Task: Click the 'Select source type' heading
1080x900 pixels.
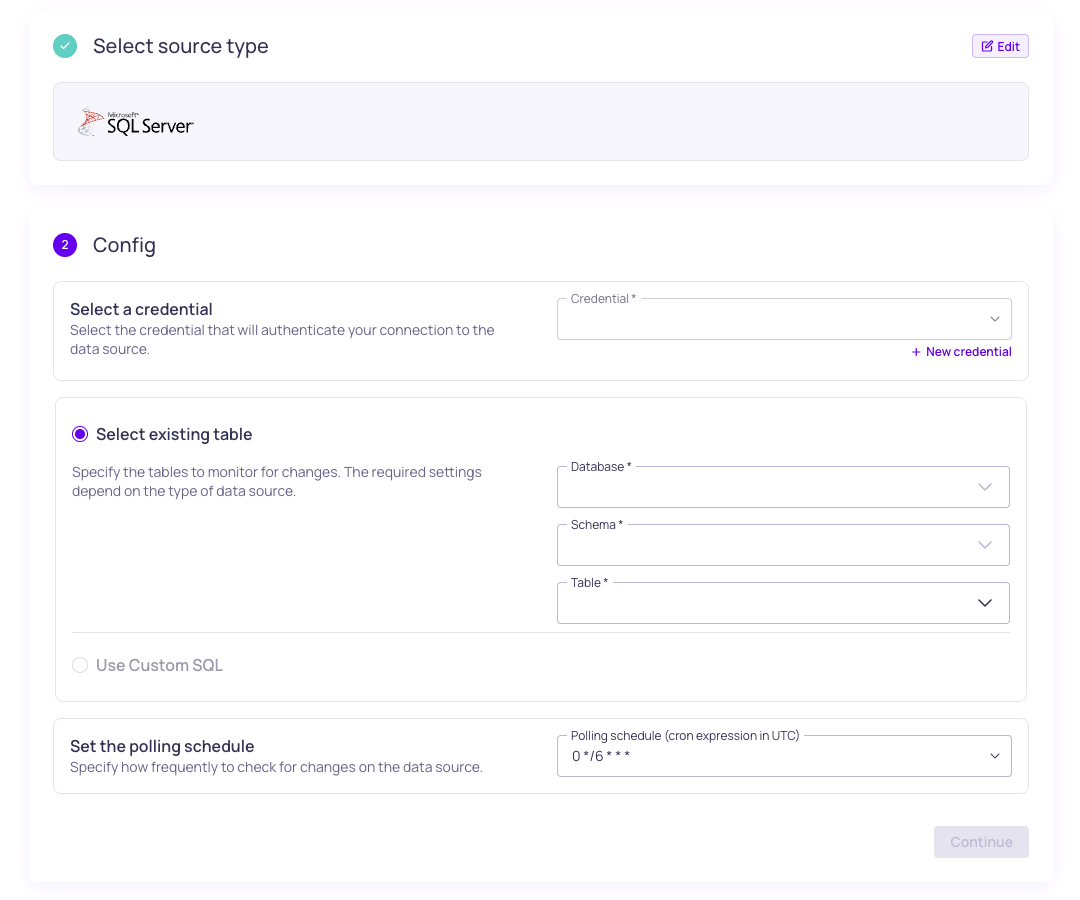Action: click(x=180, y=46)
